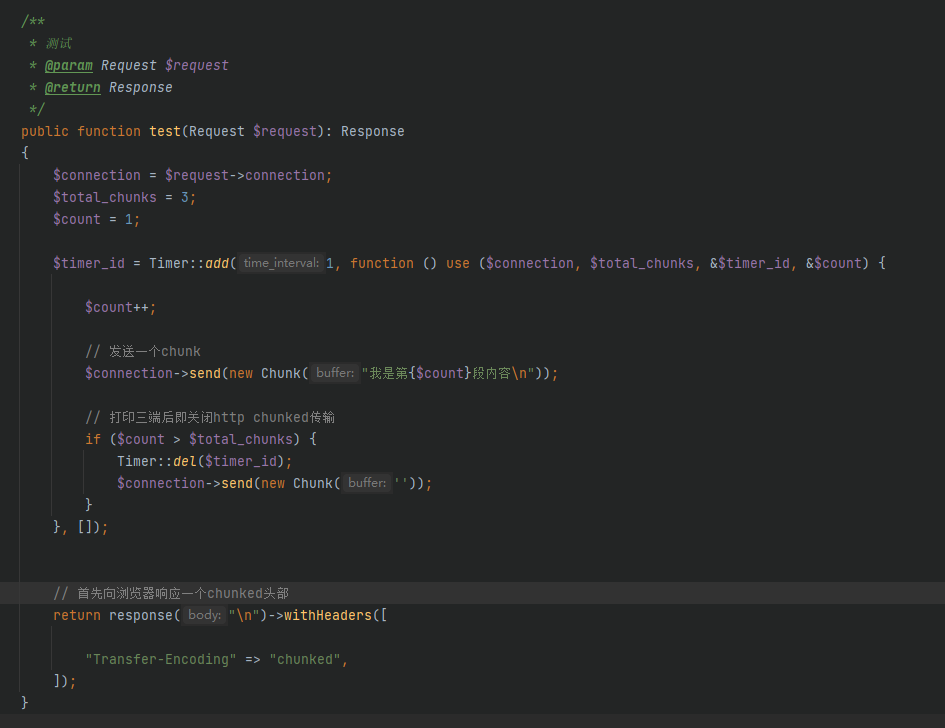Image resolution: width=945 pixels, height=728 pixels.
Task: Click the 我是第{$count}段内容 string
Action: coord(448,373)
